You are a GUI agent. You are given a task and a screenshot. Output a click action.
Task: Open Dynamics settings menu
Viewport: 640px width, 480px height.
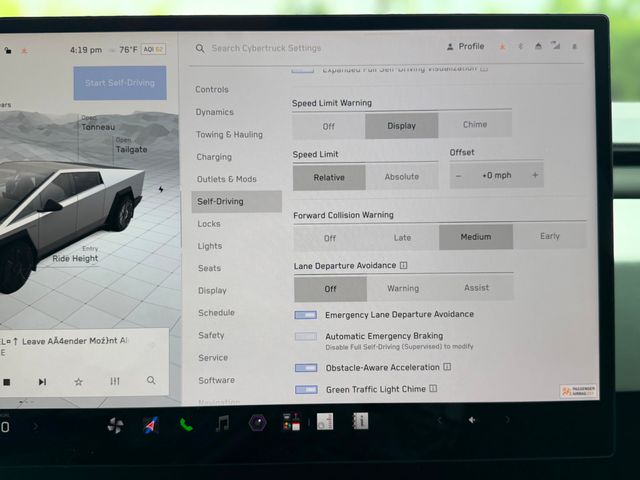[215, 112]
